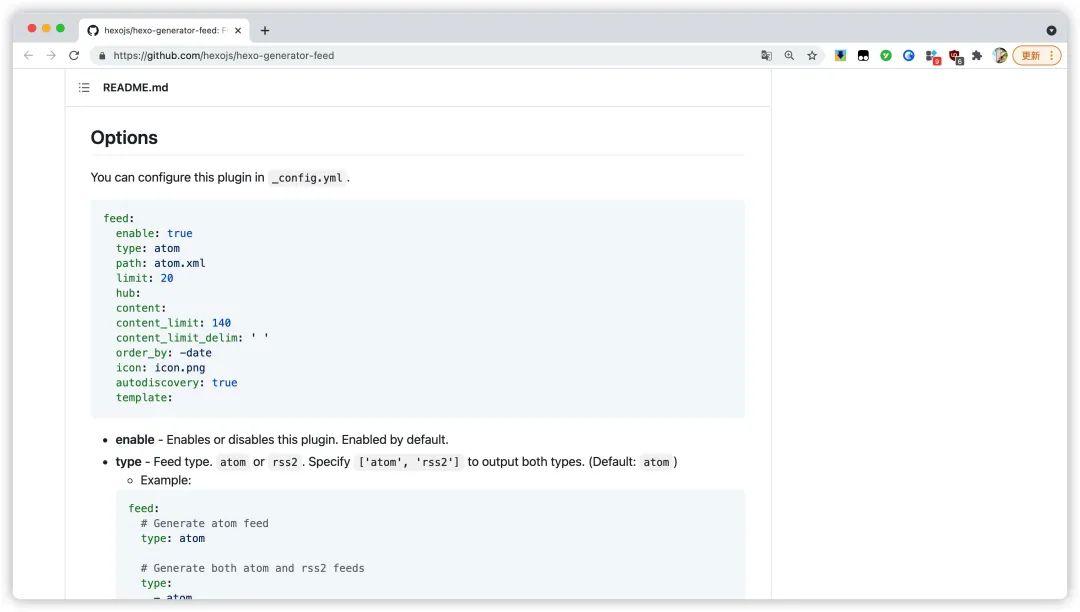The image size is (1080, 612).
Task: Open the Extensions puzzle piece menu
Action: coord(977,56)
